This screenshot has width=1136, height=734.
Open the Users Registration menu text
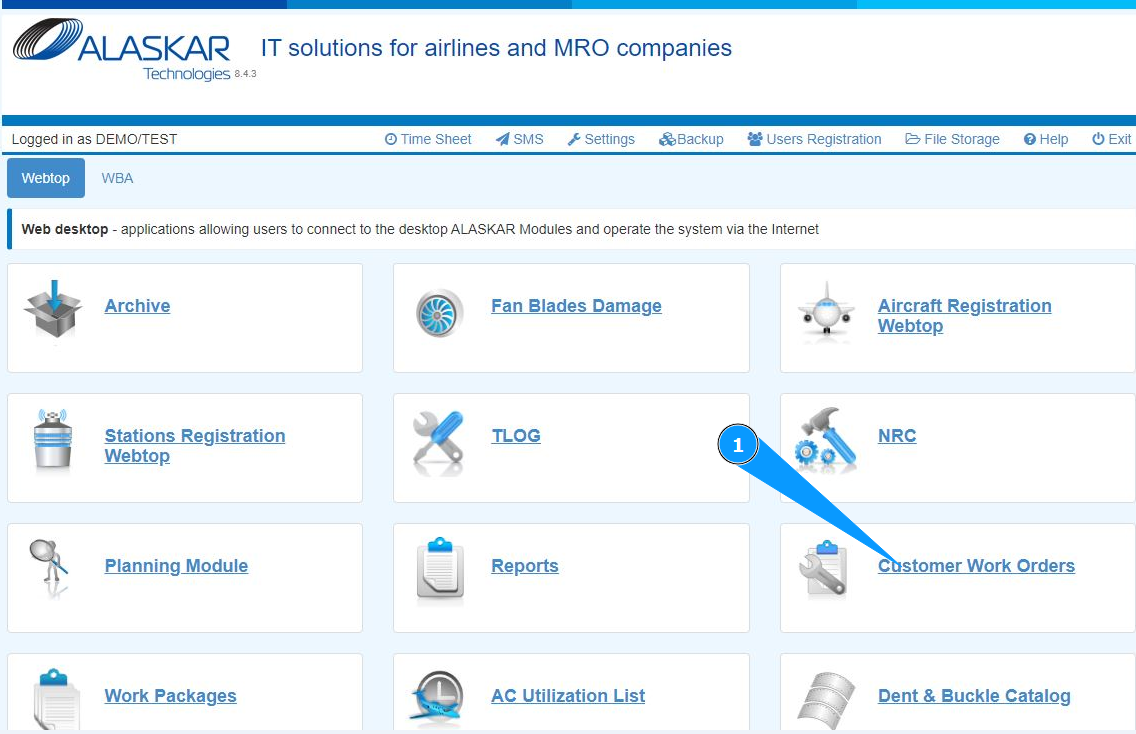(x=824, y=139)
